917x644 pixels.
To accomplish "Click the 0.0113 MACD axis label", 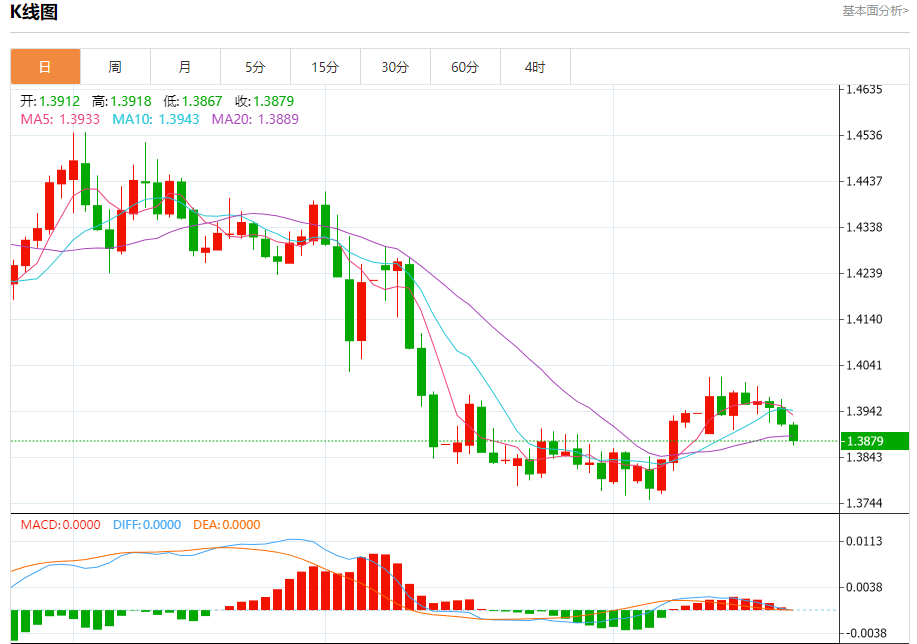I will coord(864,541).
